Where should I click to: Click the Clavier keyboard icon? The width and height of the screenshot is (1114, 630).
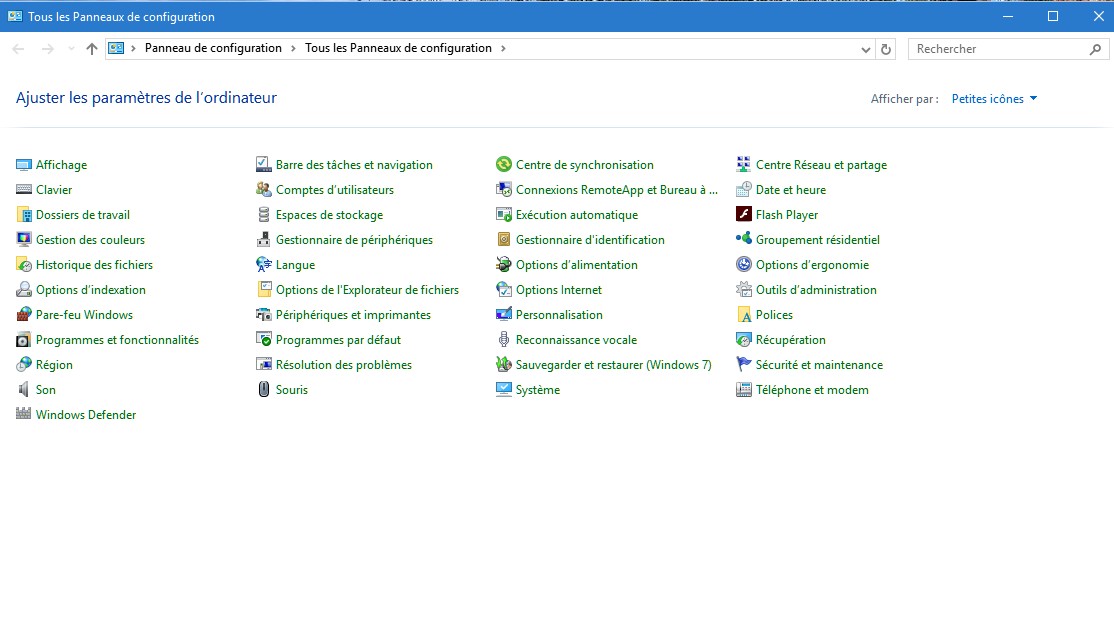pyautogui.click(x=23, y=190)
